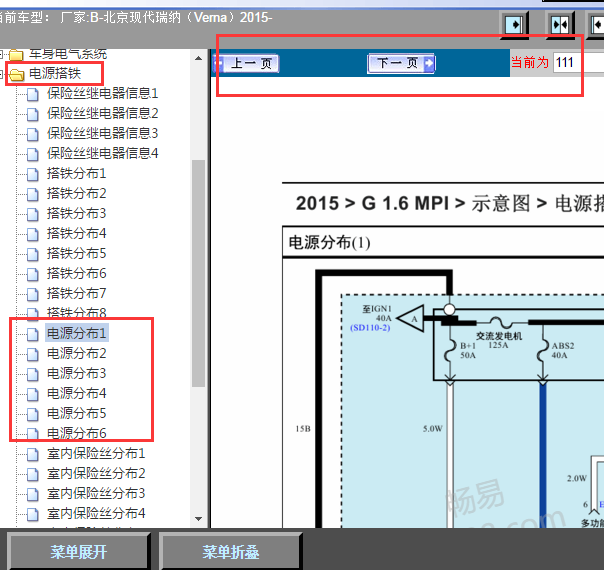
Task: Open 室内保险丝分布3
Action: (96, 494)
